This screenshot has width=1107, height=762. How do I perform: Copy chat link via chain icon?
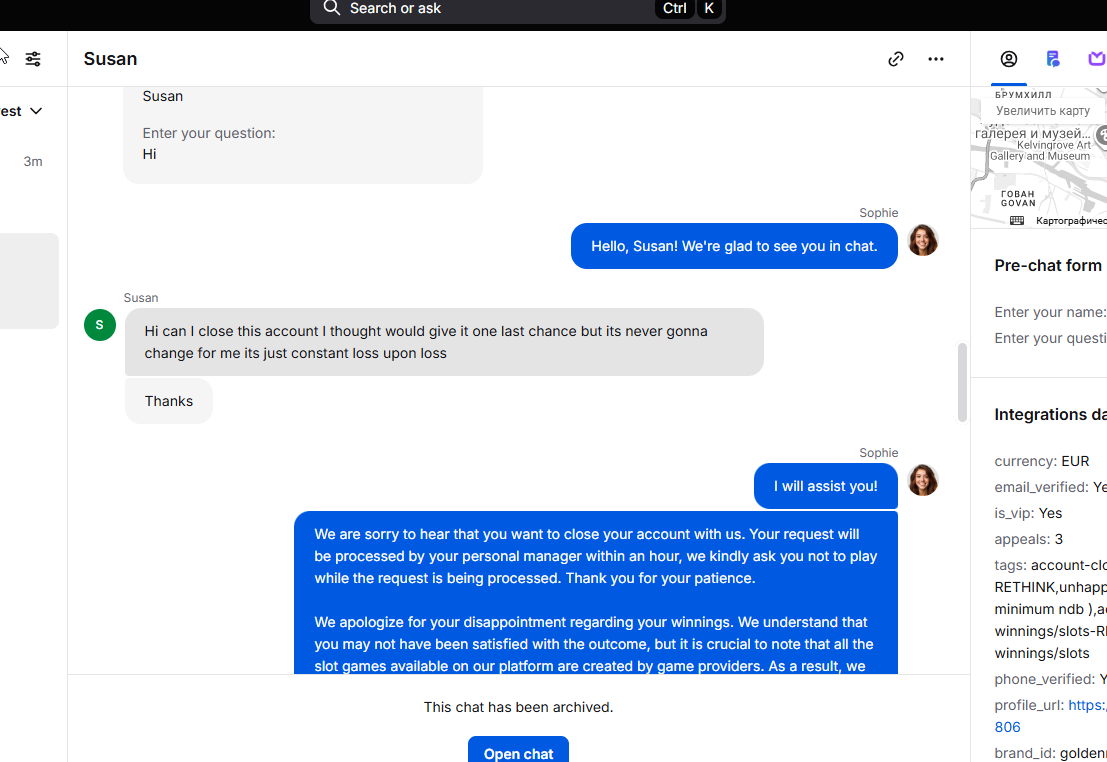(896, 59)
